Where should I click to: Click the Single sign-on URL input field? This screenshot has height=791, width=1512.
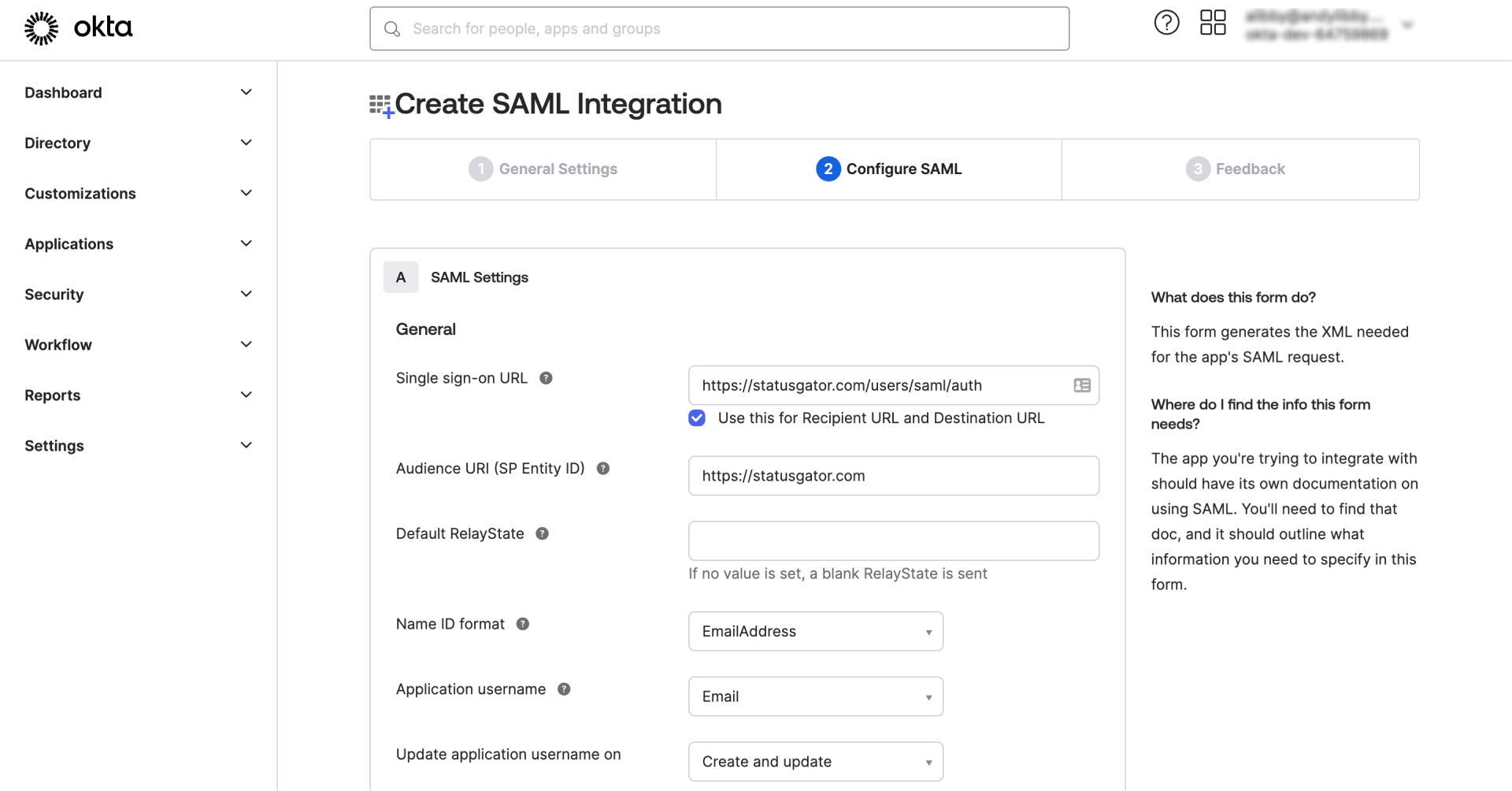894,385
